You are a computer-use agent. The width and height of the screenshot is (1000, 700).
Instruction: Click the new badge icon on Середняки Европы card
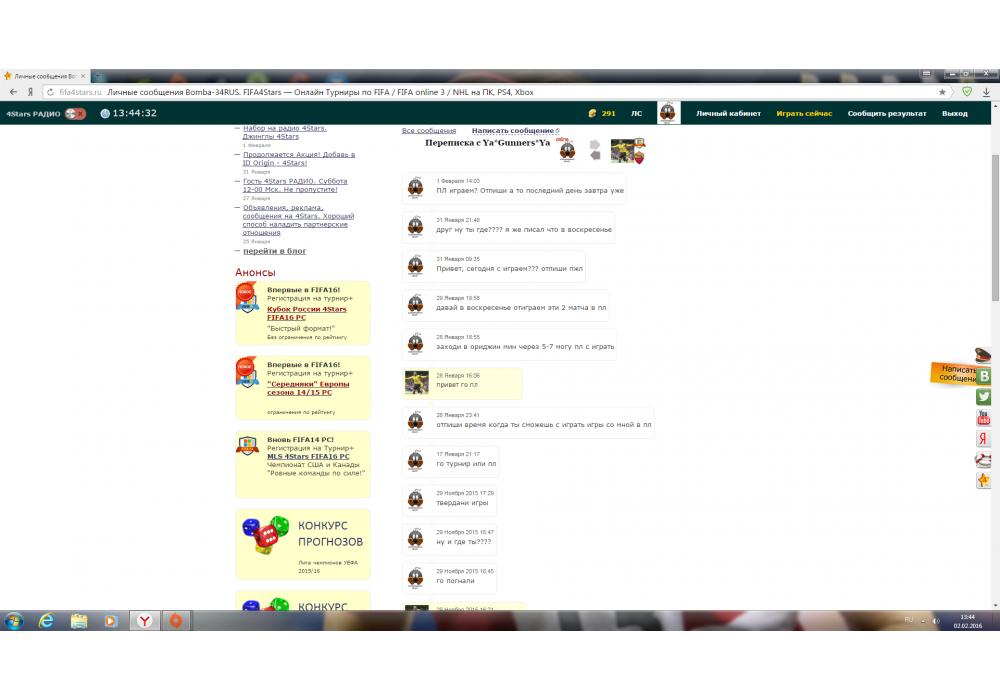click(x=247, y=372)
